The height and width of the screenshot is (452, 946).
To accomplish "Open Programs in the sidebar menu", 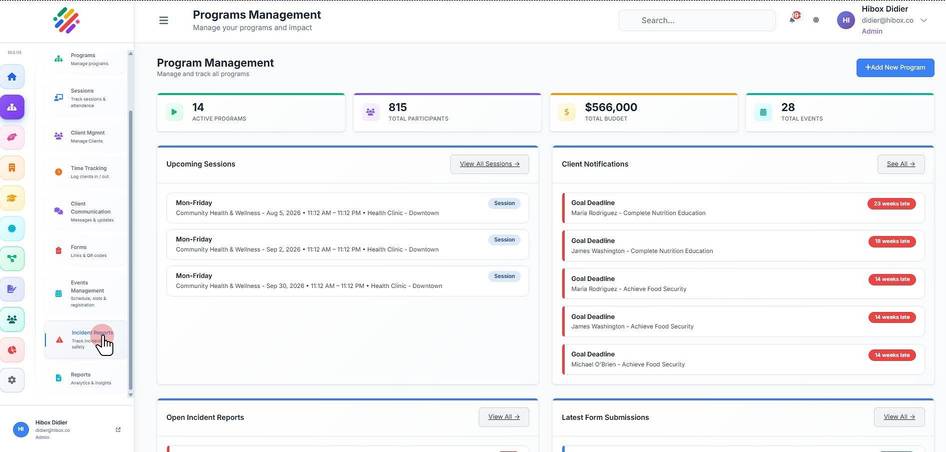I will (86, 59).
